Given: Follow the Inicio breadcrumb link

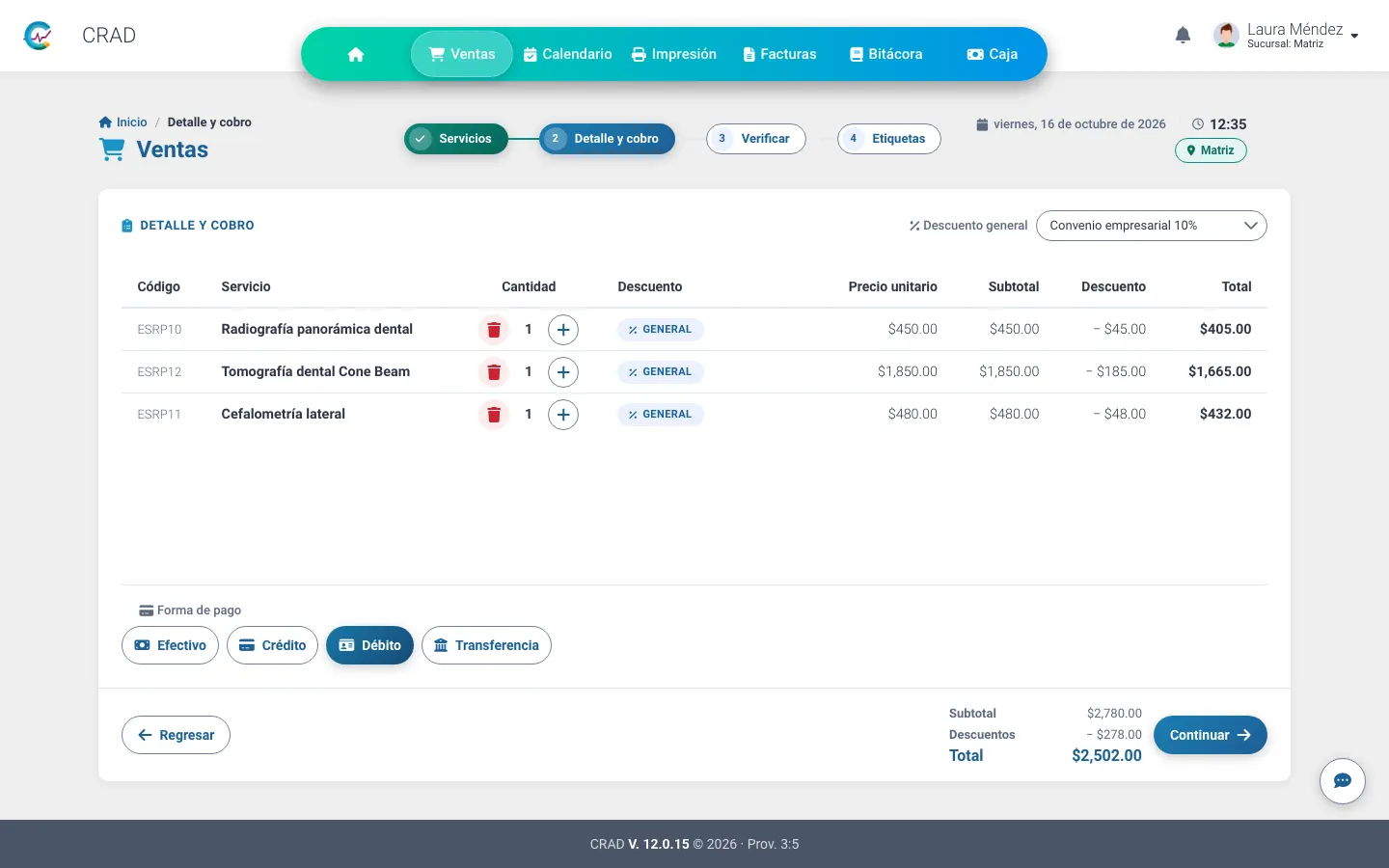Looking at the screenshot, I should click(x=123, y=122).
